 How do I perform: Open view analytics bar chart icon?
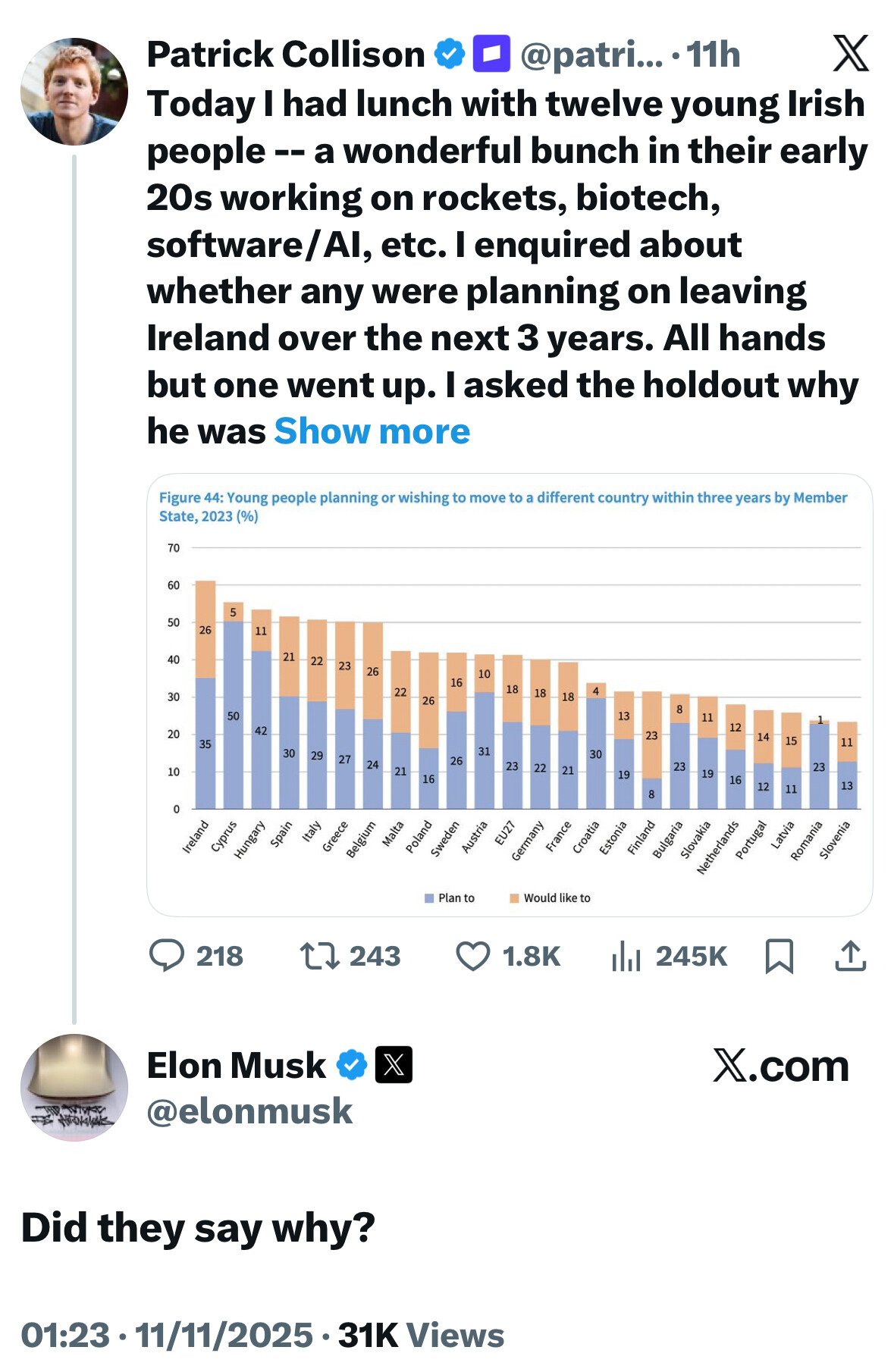coord(626,956)
